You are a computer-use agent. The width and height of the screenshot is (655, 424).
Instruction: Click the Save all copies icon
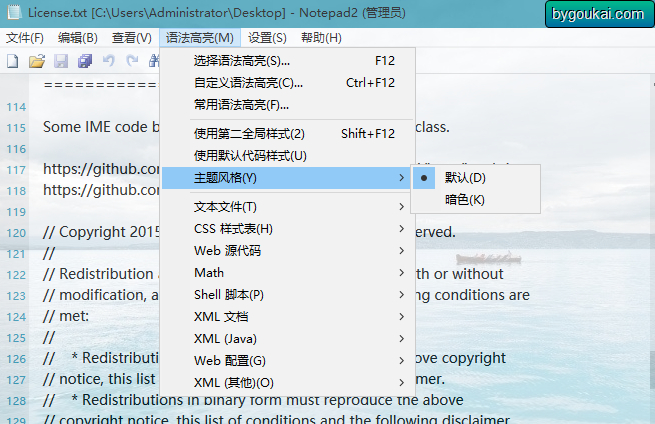(x=85, y=61)
